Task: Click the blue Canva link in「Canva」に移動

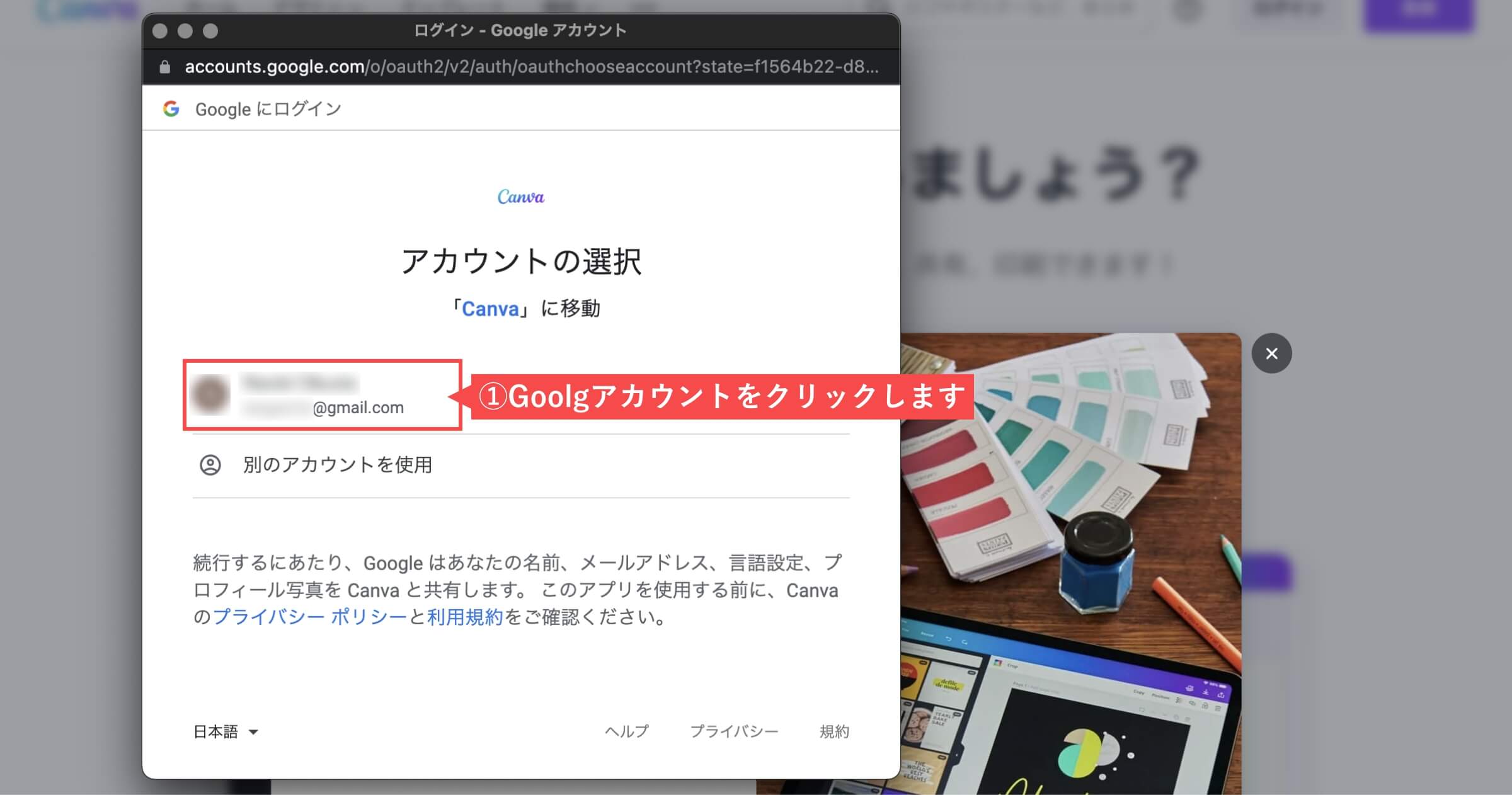Action: click(x=490, y=309)
